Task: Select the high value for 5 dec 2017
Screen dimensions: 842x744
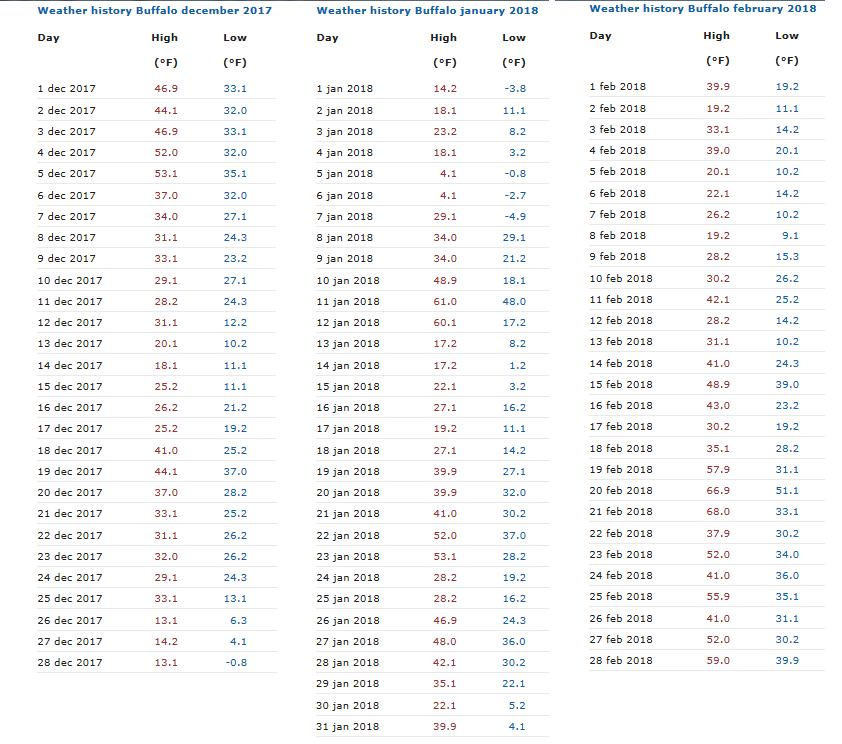Action: pos(166,173)
